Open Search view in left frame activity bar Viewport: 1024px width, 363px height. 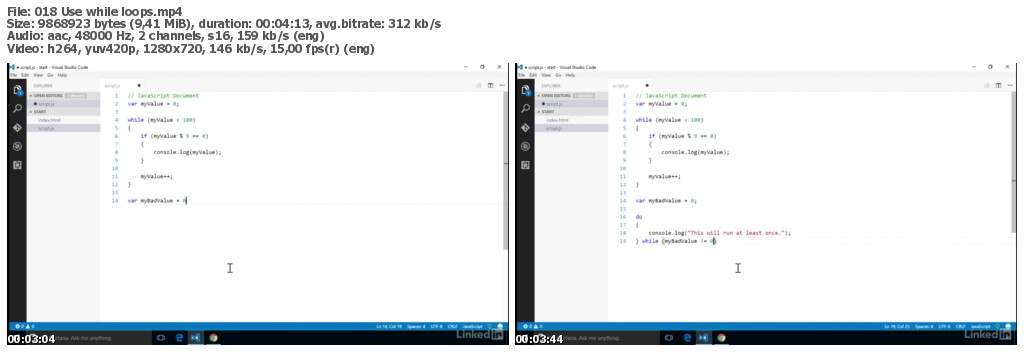coord(18,108)
